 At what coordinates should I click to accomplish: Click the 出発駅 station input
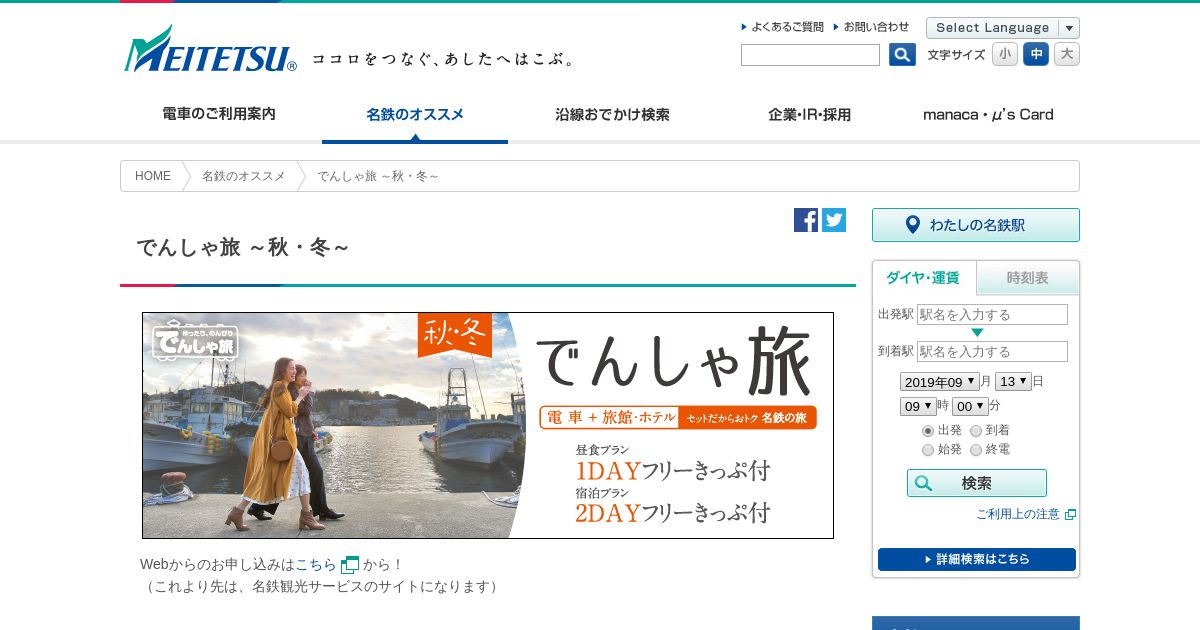tap(992, 314)
